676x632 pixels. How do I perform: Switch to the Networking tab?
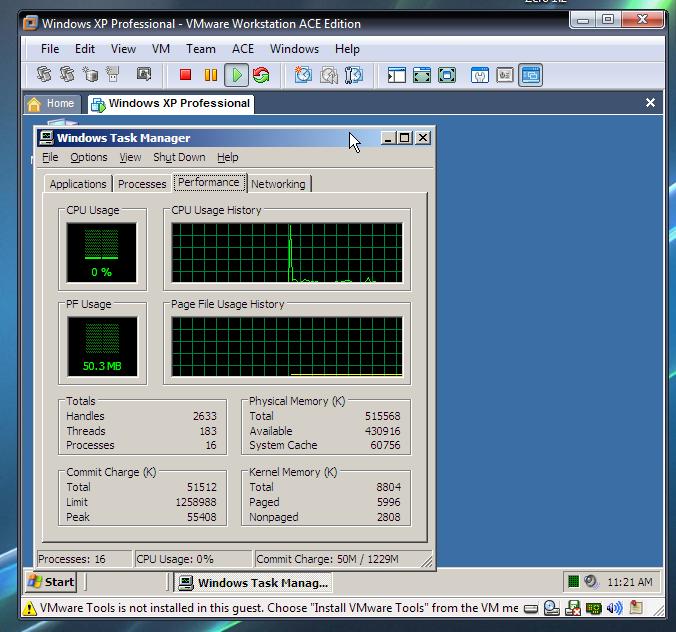278,184
